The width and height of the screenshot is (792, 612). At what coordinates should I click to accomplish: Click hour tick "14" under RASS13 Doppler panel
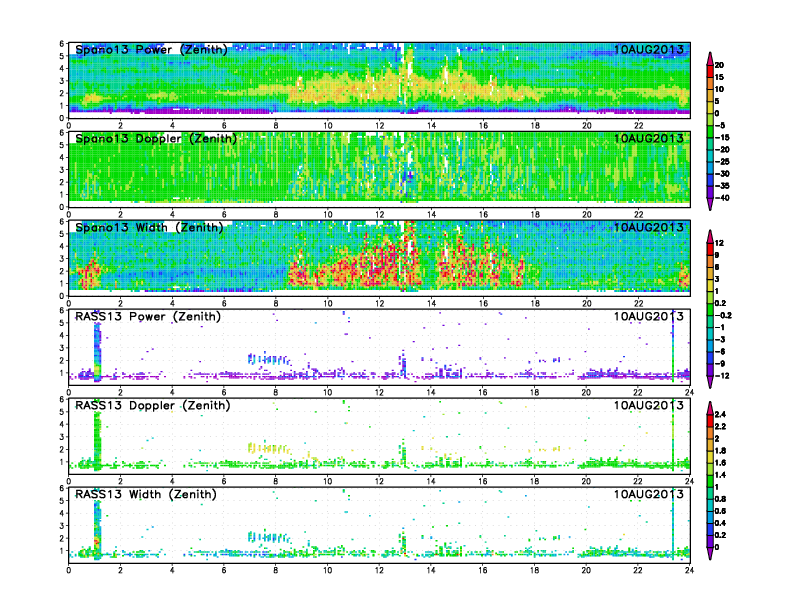[431, 481]
